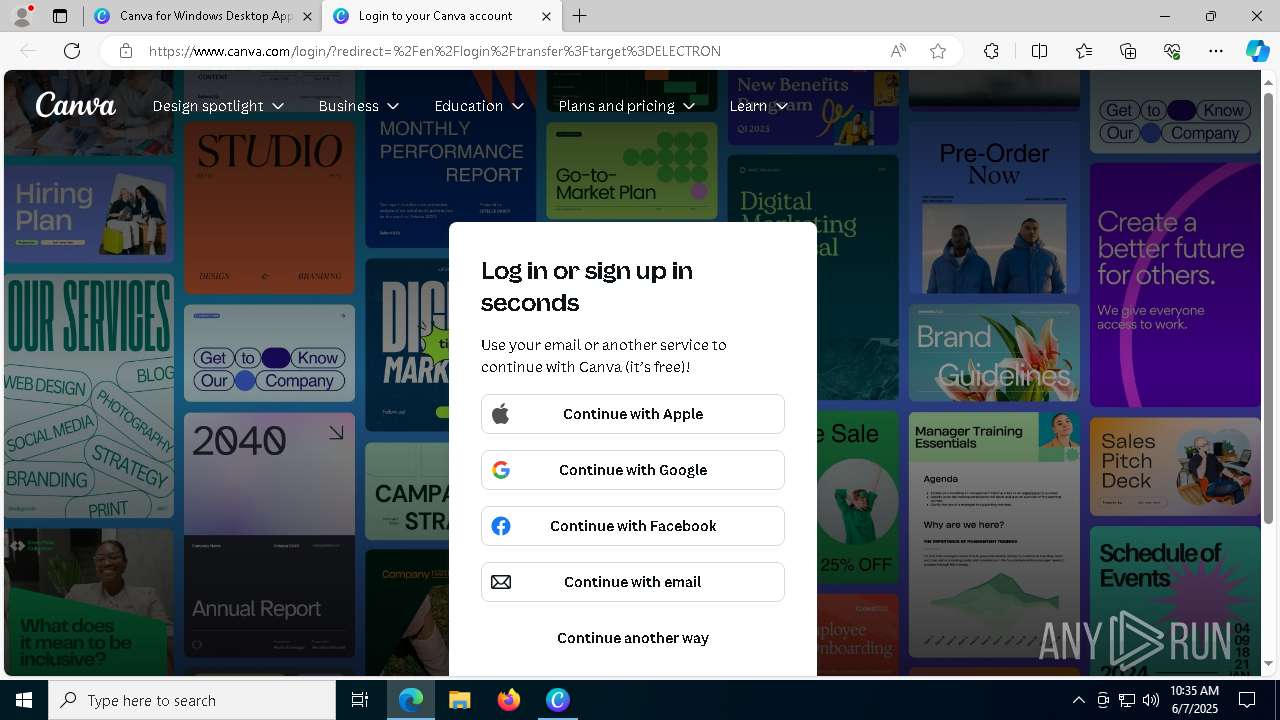
Task: Open File Explorer from taskbar
Action: tap(460, 700)
